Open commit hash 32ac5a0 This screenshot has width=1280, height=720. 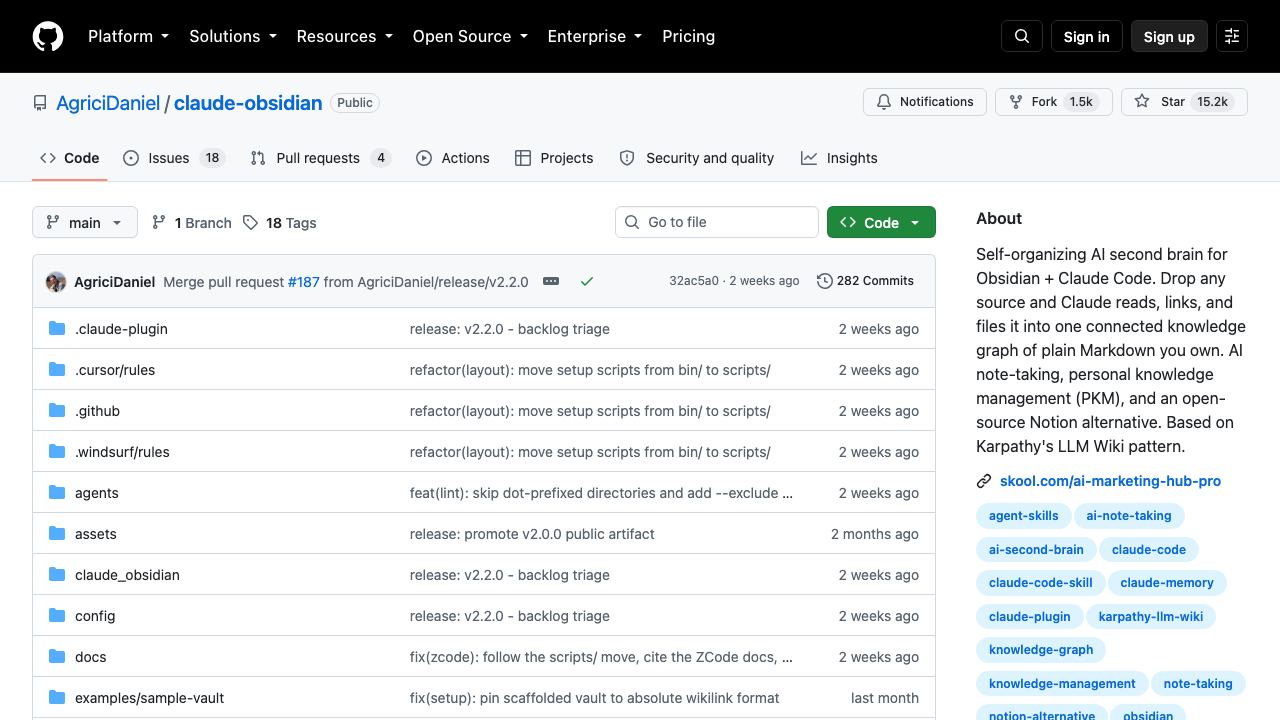[x=694, y=281]
